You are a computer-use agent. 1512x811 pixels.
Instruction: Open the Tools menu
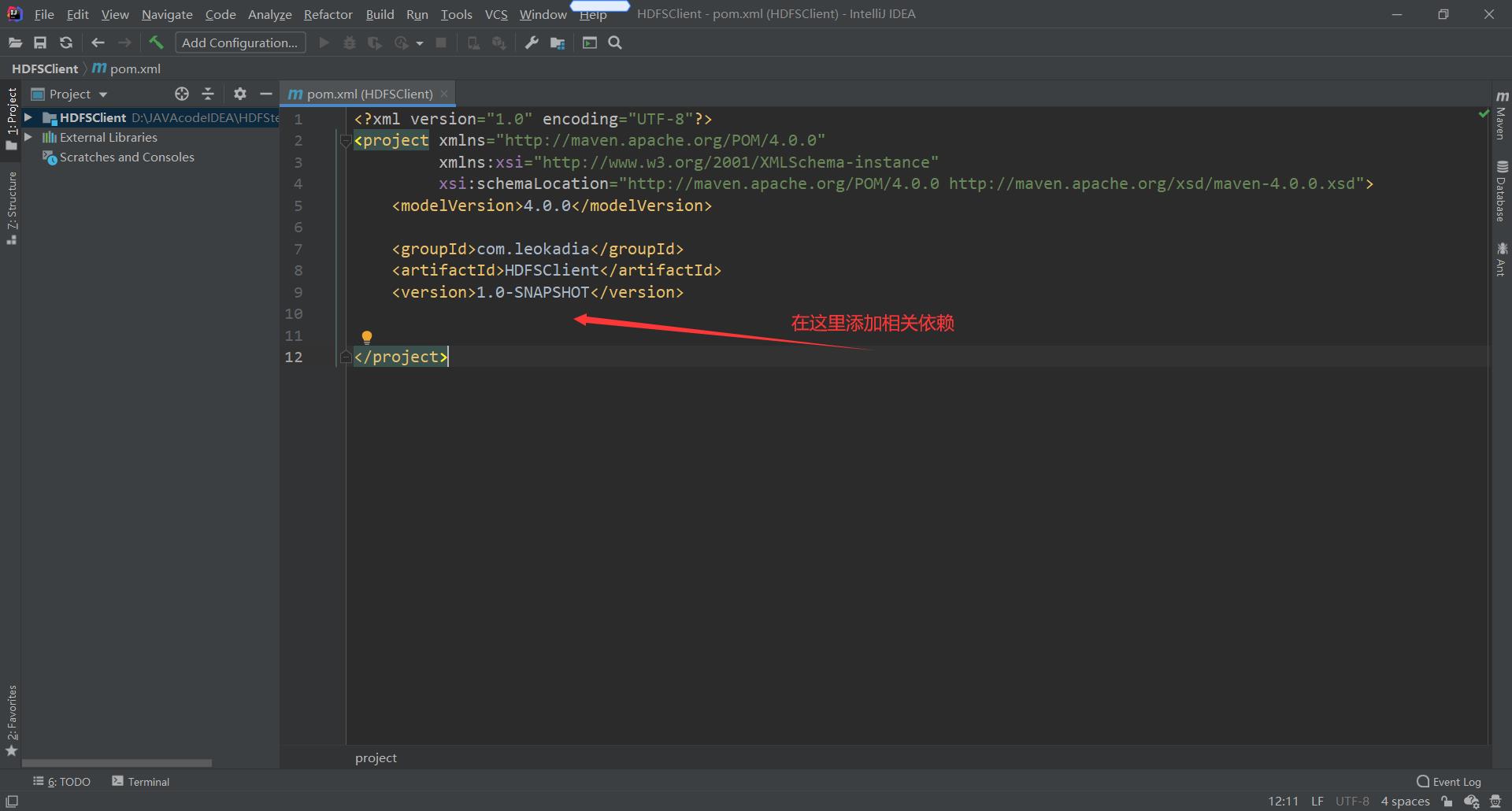pos(456,14)
